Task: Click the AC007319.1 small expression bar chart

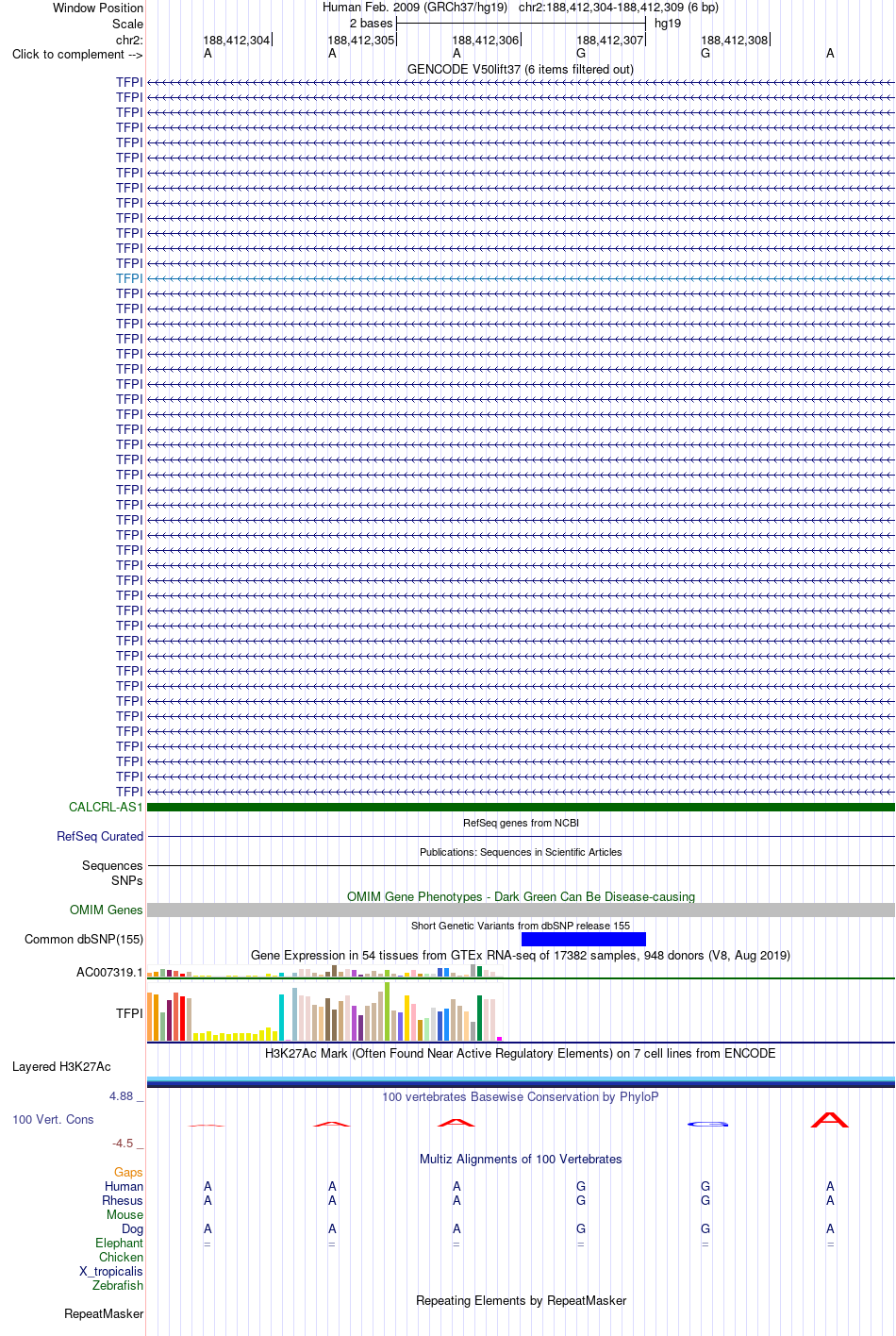Action: (324, 971)
